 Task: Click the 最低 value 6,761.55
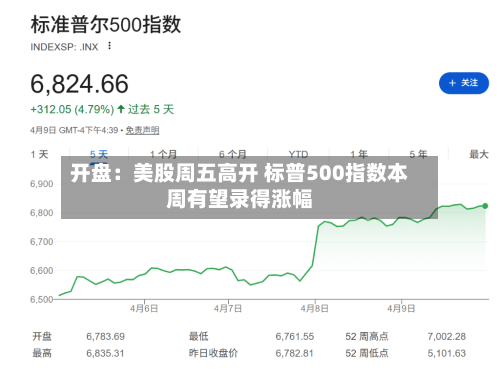(x=295, y=336)
